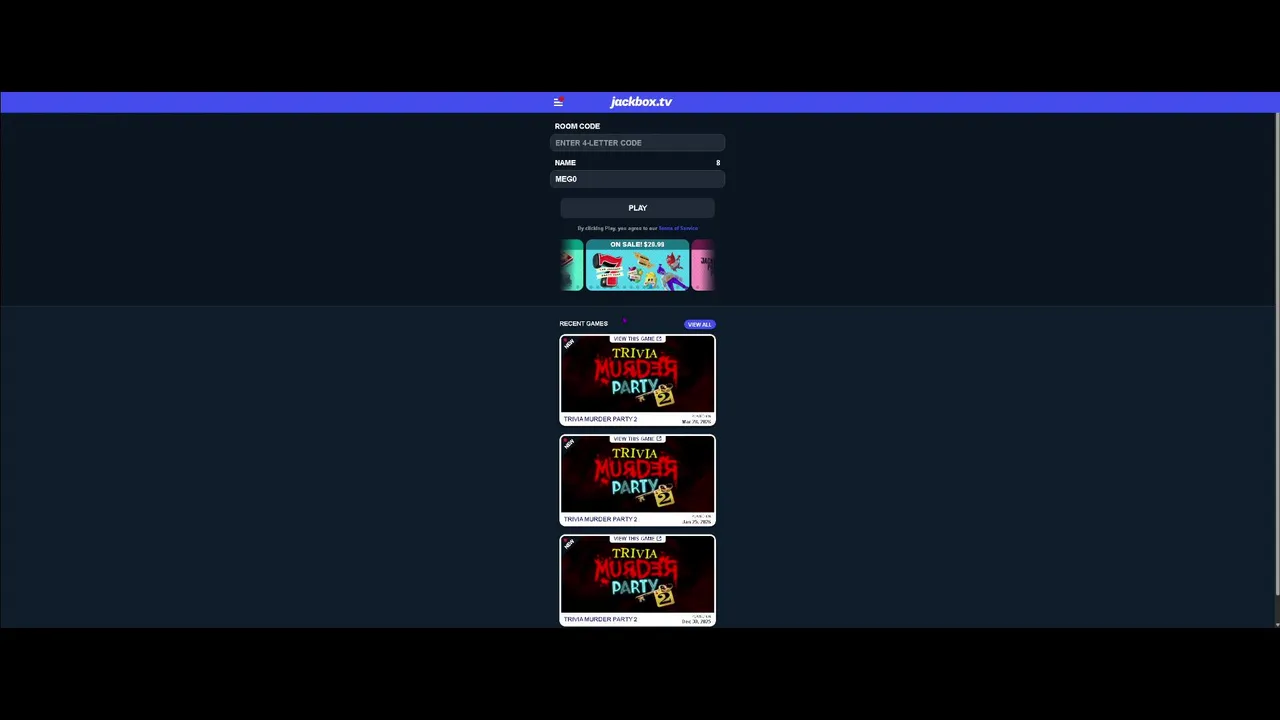
Task: Click the NEW badge on Dec 30 card
Action: 569,544
